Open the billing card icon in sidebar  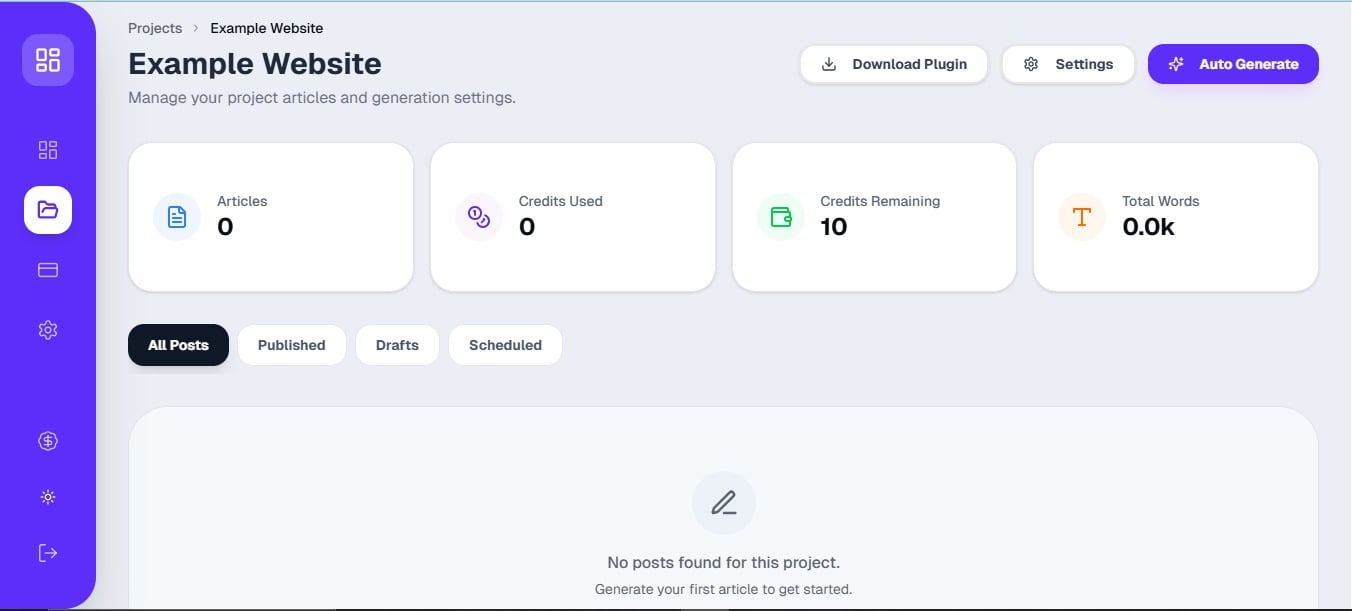click(48, 270)
